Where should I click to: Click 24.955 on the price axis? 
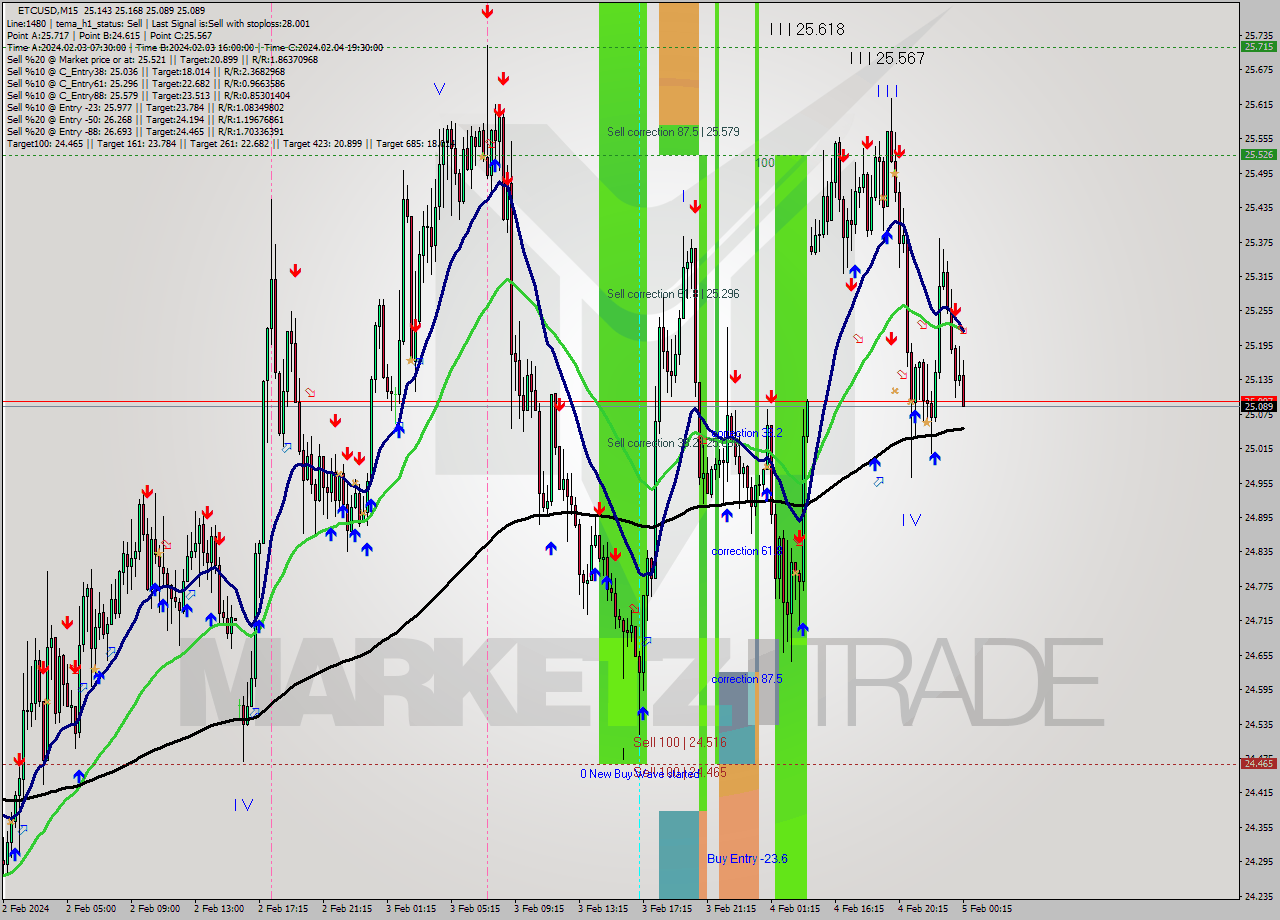1259,483
